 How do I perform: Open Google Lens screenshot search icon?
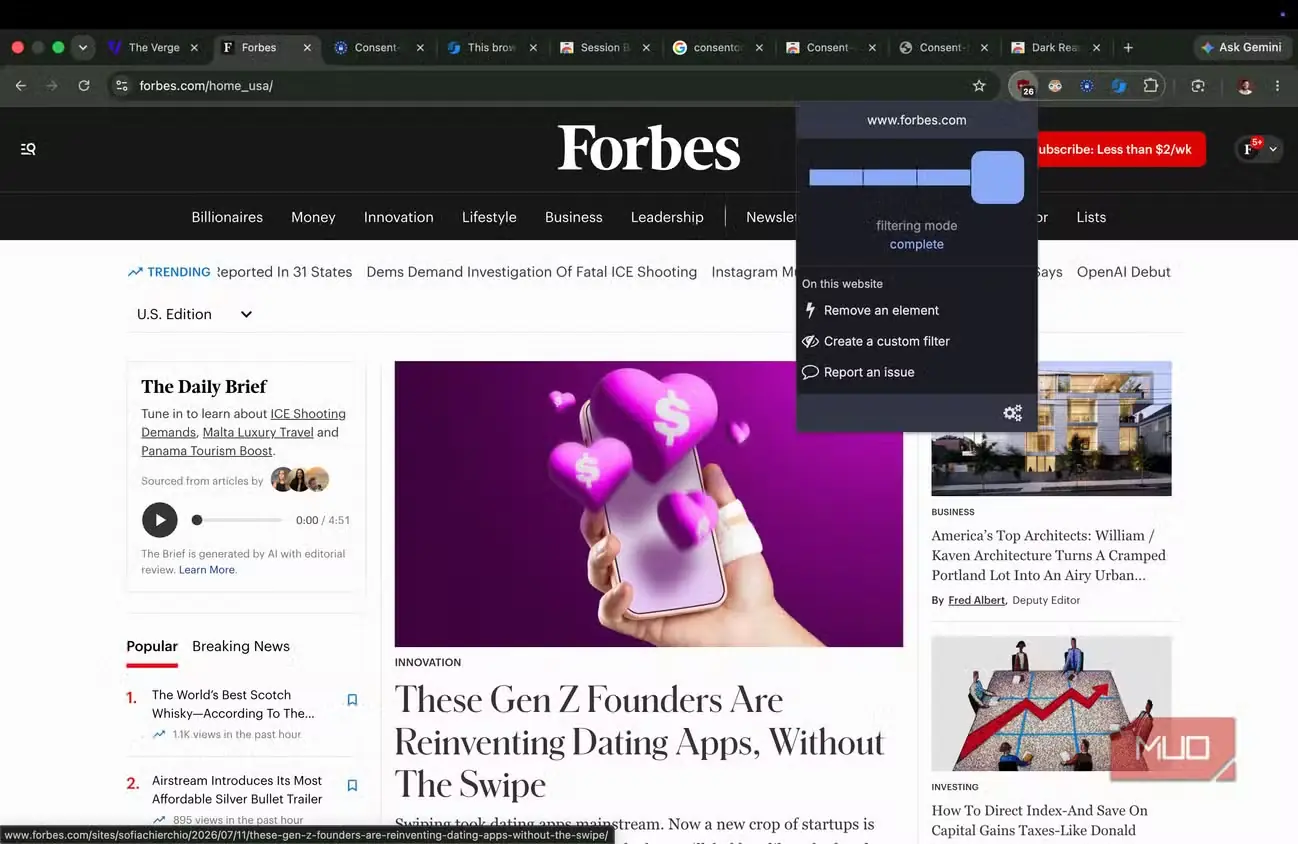(x=1198, y=86)
